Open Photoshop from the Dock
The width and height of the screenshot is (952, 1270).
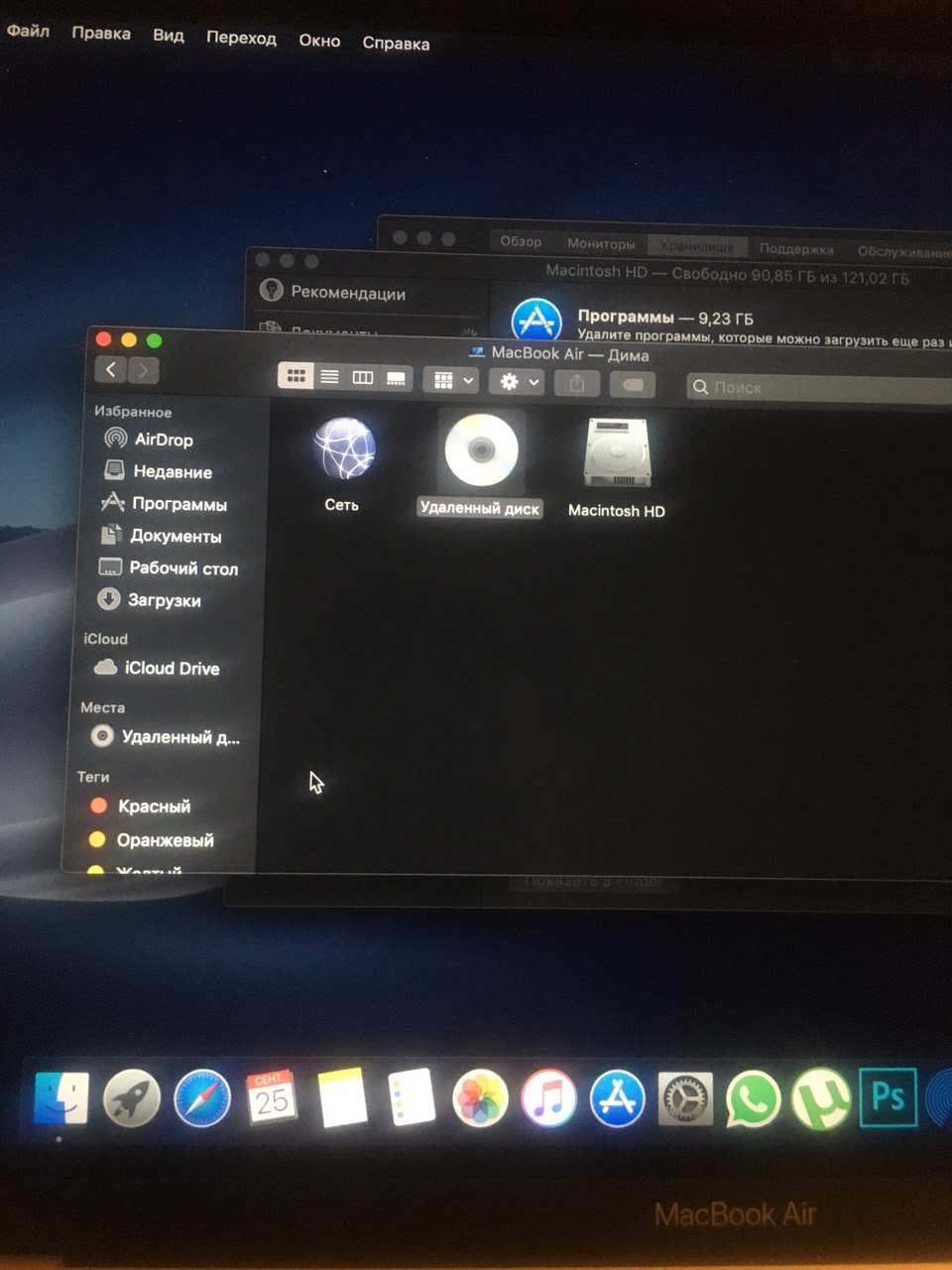click(888, 1096)
